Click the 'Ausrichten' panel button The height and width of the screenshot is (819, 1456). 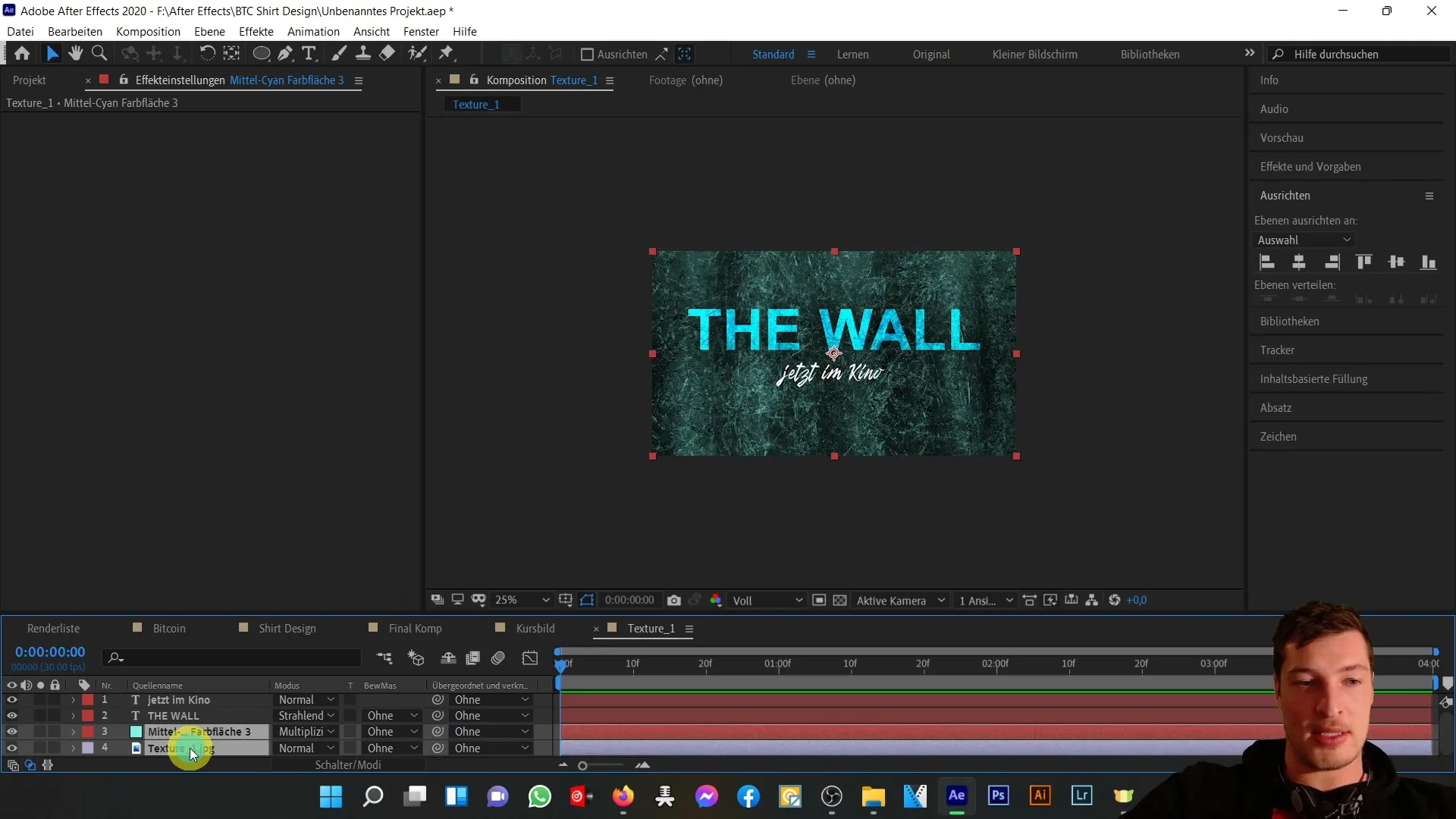tap(1290, 195)
